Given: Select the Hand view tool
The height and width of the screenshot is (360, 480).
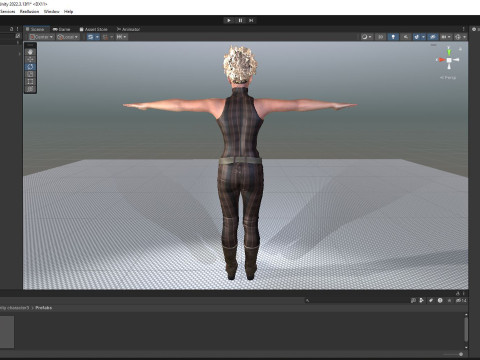Looking at the screenshot, I should point(30,52).
